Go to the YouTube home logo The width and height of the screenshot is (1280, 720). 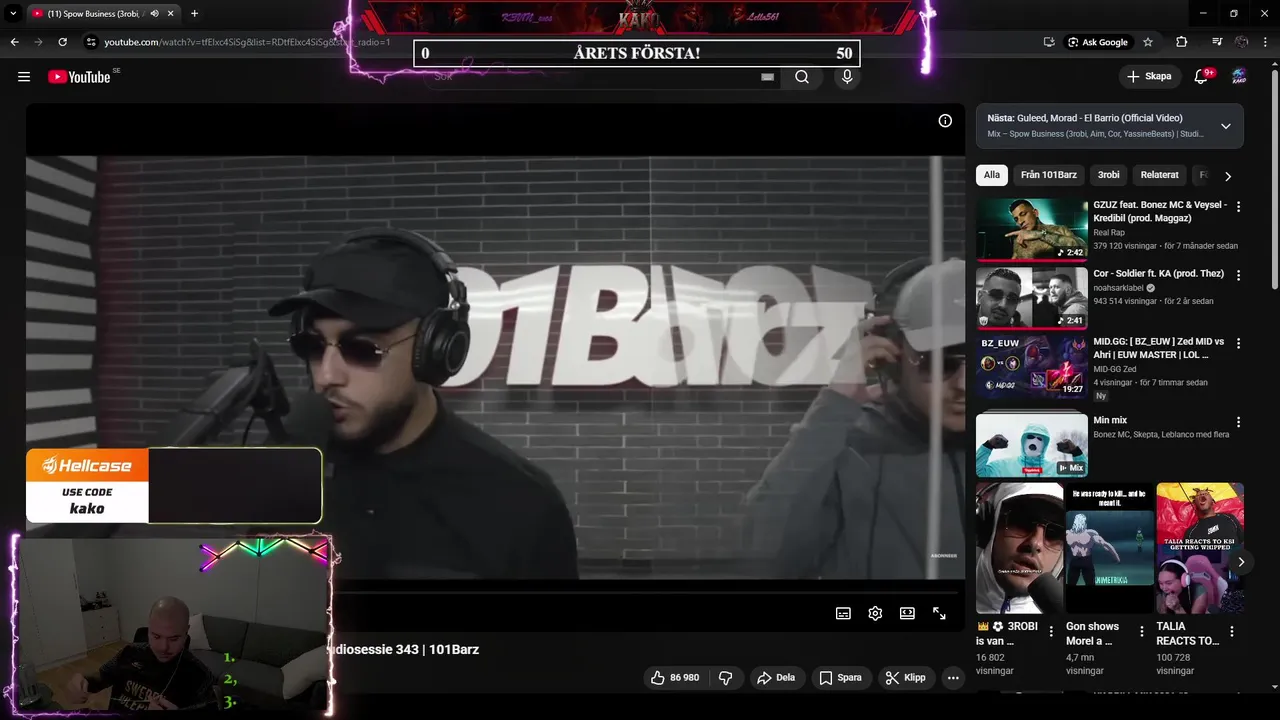[79, 77]
